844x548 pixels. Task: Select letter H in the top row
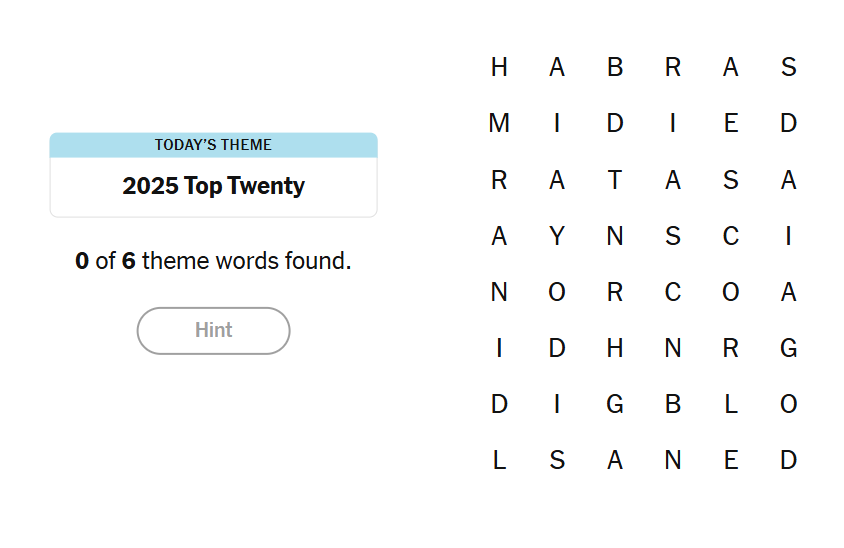tap(499, 68)
